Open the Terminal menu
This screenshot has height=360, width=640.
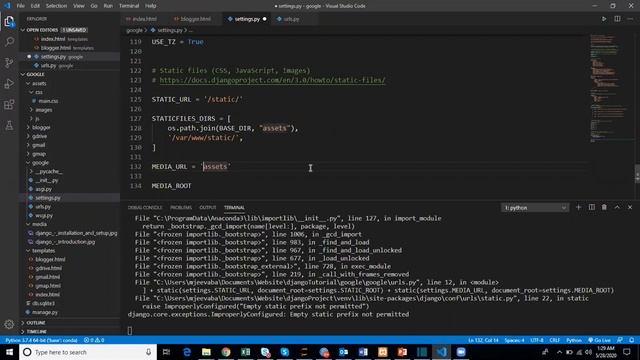(x=129, y=6)
